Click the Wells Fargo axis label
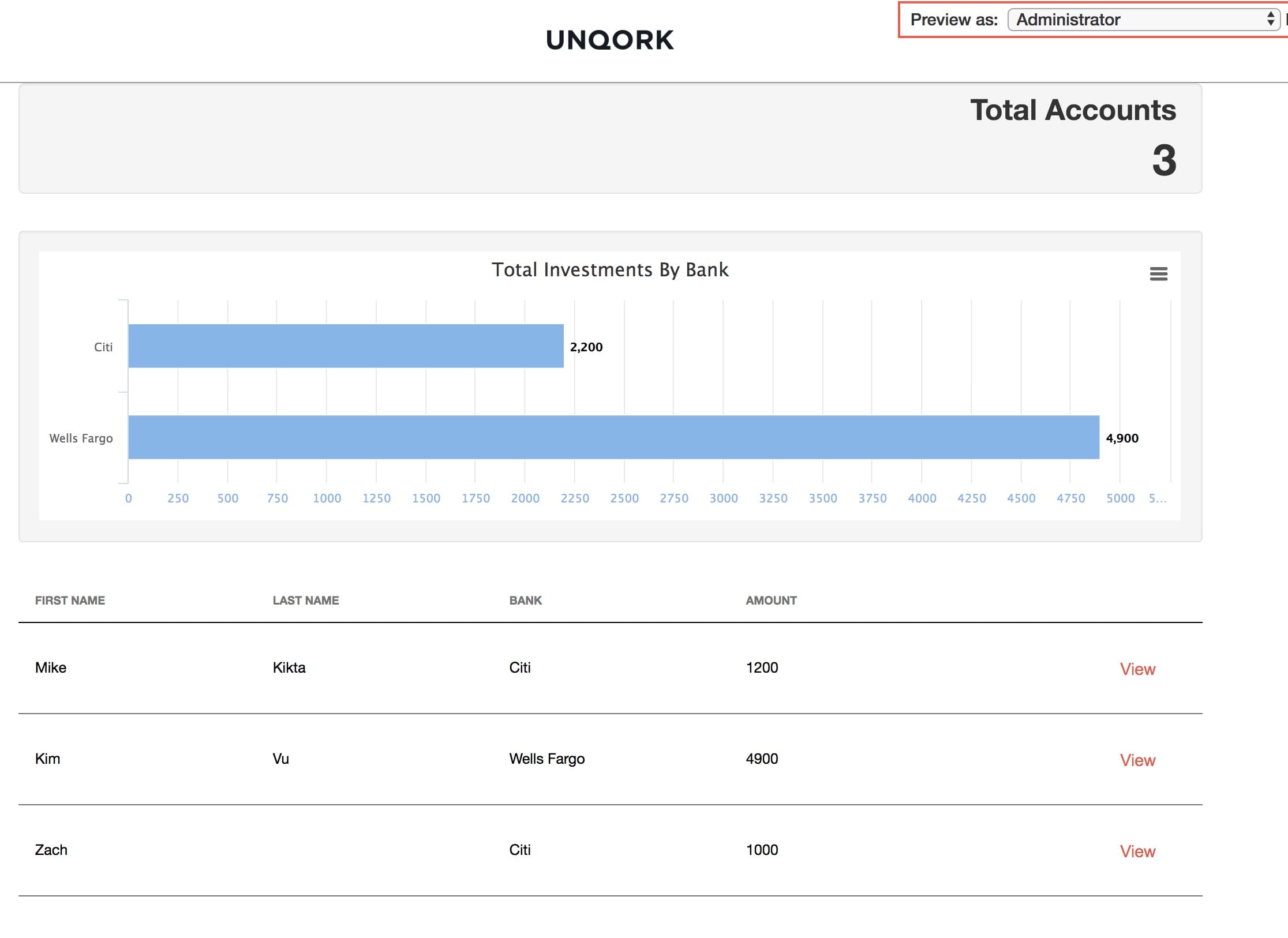The image size is (1288, 938). pos(81,438)
